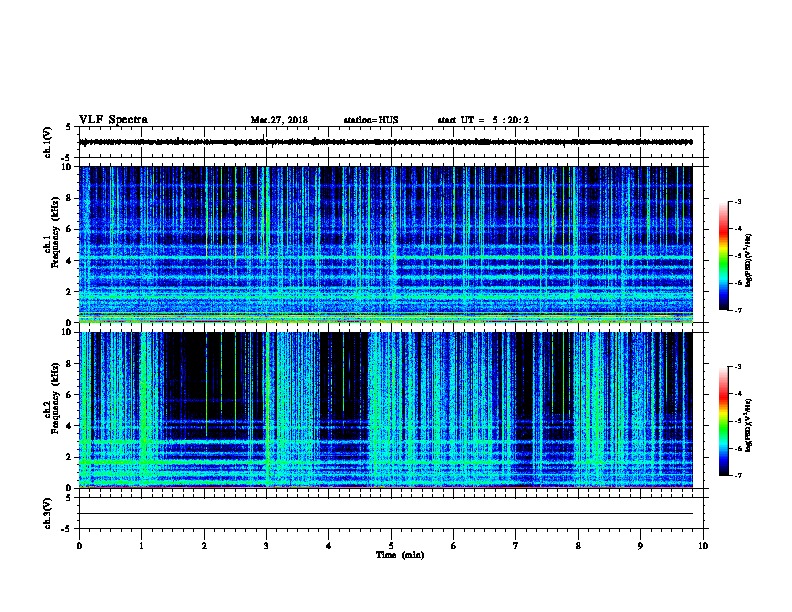Click the ch.1 color bar log(PSD) unit label
Viewport: 792px width, 612px height.
point(748,261)
